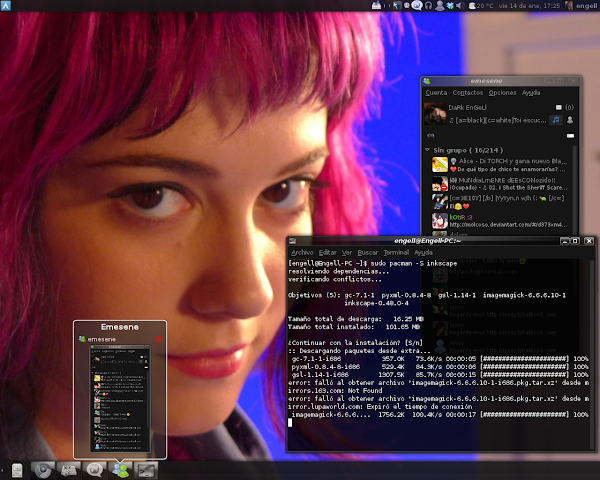
Task: Open the terminal launcher in the dock
Action: tap(146, 470)
